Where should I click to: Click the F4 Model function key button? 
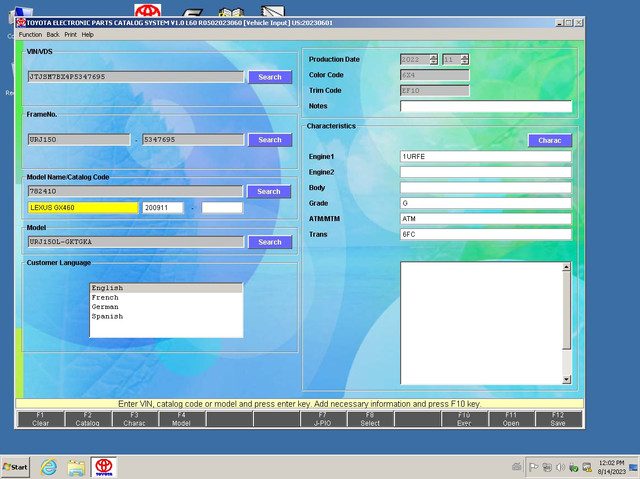[182, 419]
